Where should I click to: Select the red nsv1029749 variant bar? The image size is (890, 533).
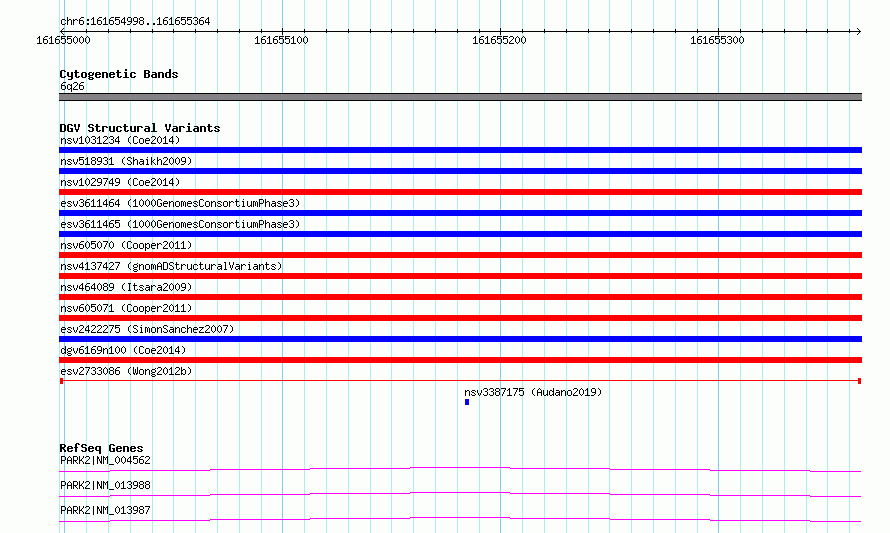460,192
